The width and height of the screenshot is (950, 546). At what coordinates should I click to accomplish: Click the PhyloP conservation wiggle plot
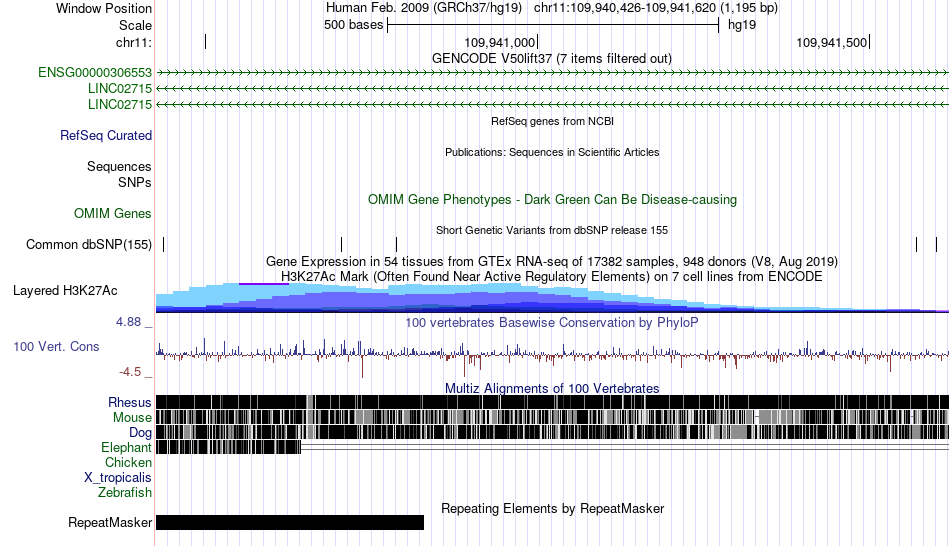(553, 356)
